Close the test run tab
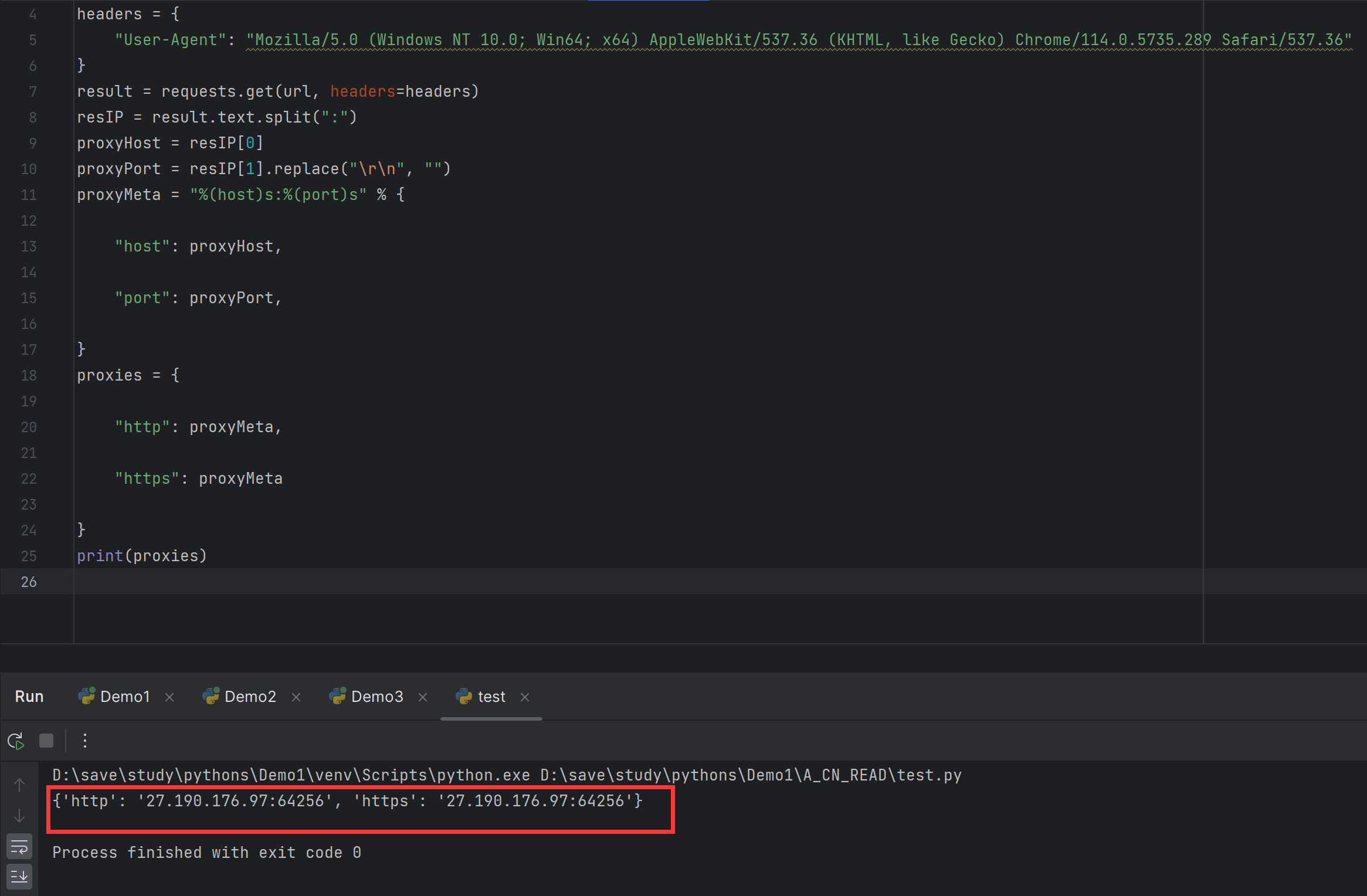 coord(525,697)
